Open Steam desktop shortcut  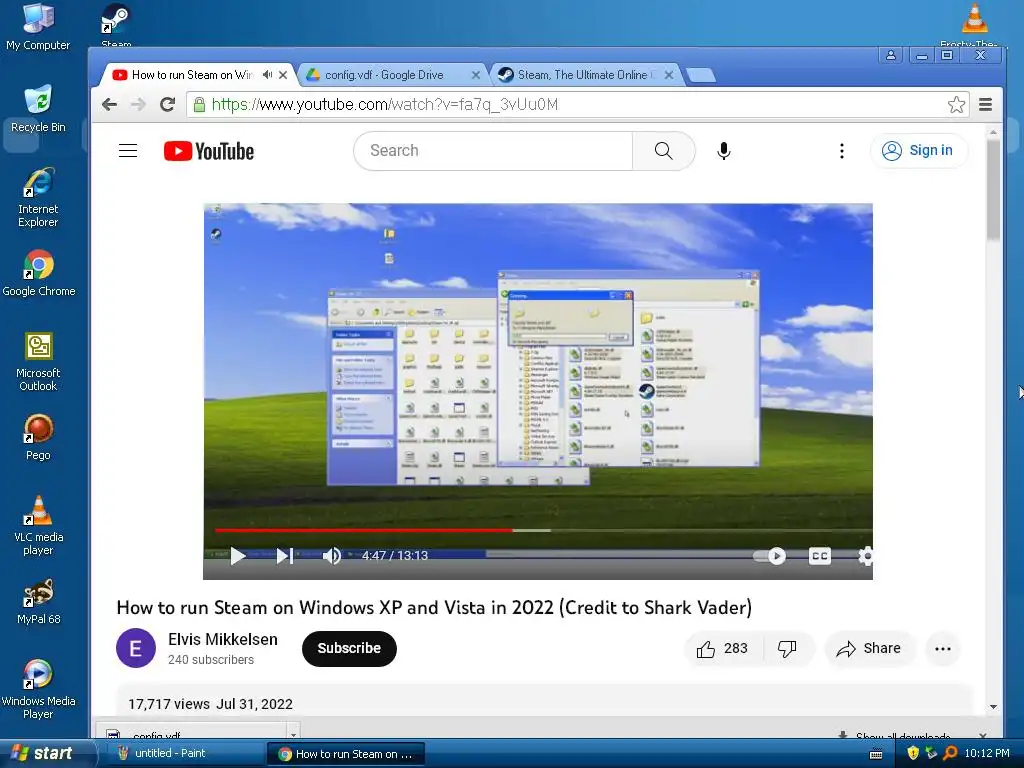click(x=116, y=25)
